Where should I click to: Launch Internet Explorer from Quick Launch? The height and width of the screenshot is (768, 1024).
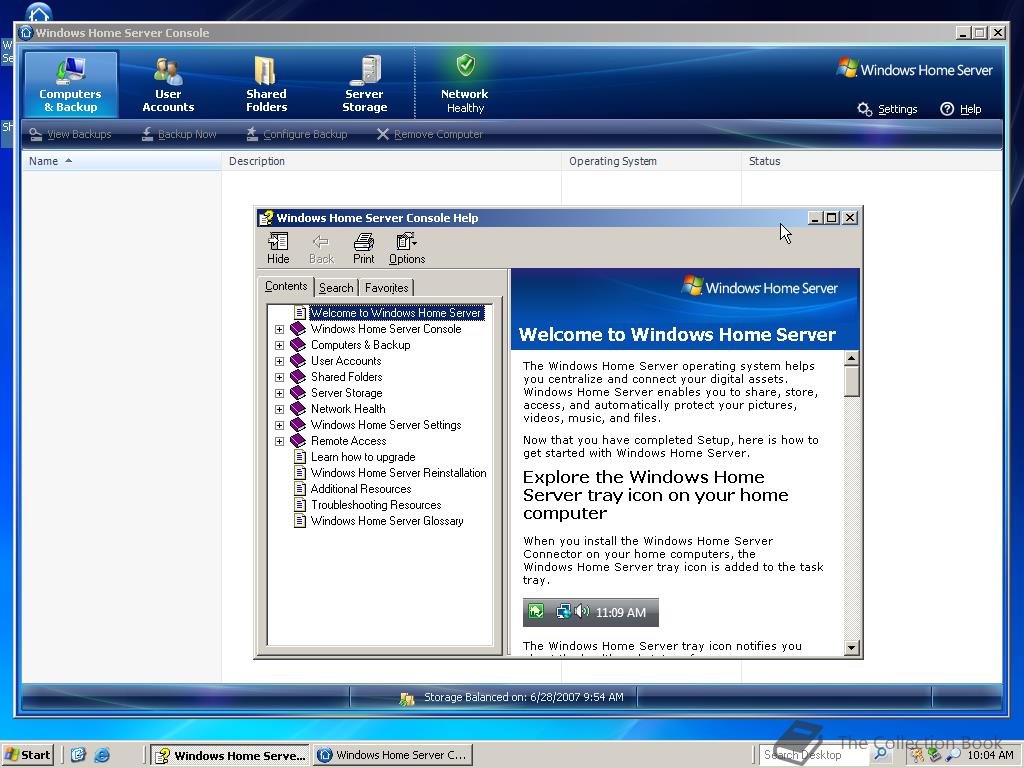102,755
